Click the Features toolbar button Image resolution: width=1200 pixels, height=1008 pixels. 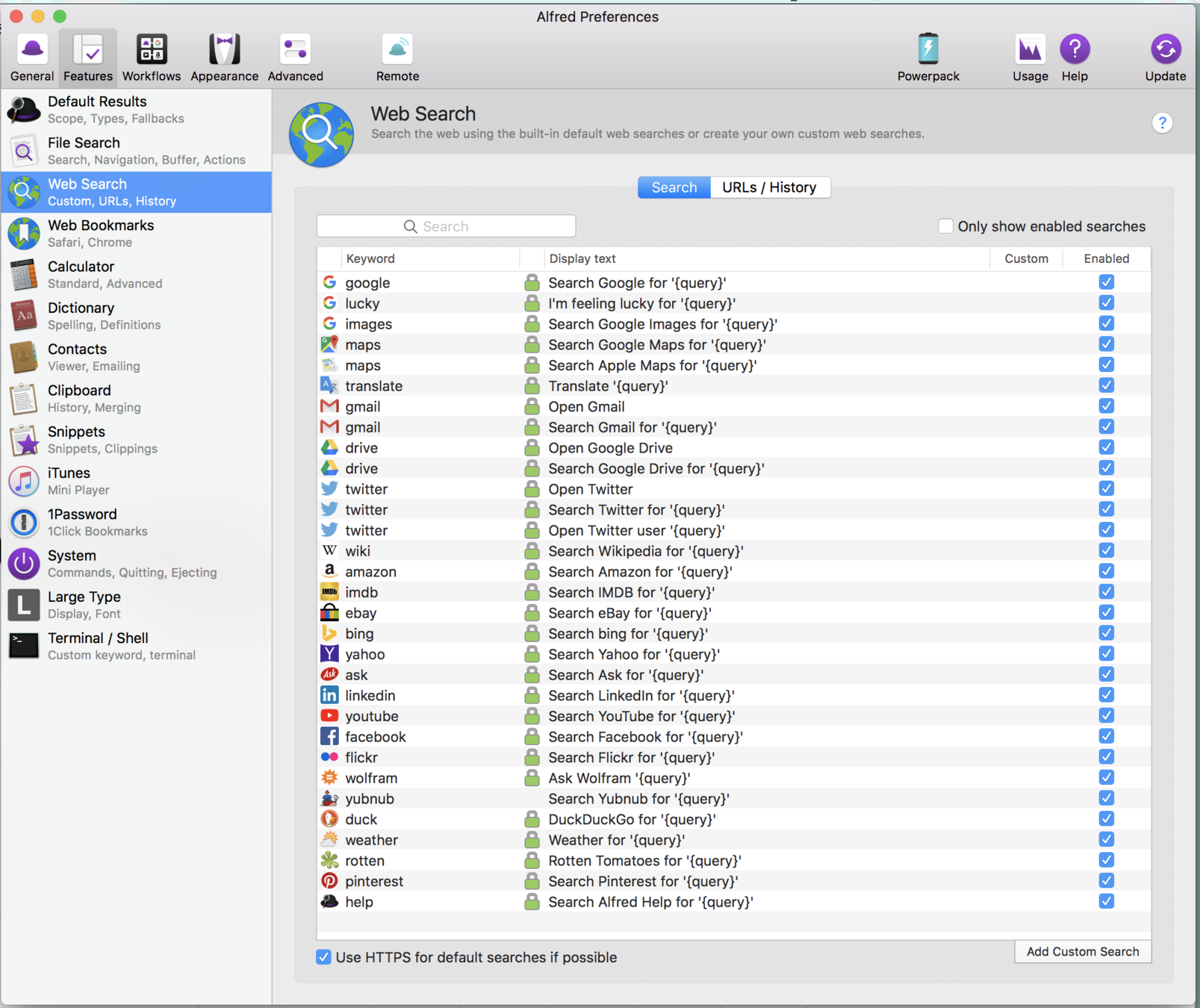(x=88, y=57)
